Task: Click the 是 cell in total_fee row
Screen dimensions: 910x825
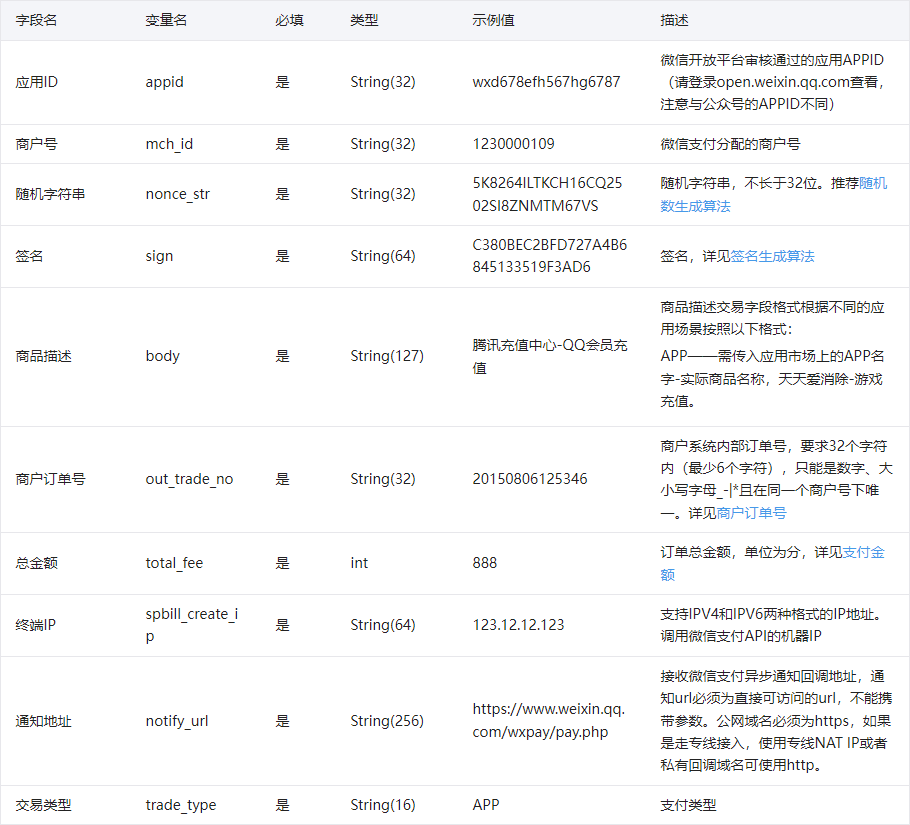Action: (x=282, y=563)
